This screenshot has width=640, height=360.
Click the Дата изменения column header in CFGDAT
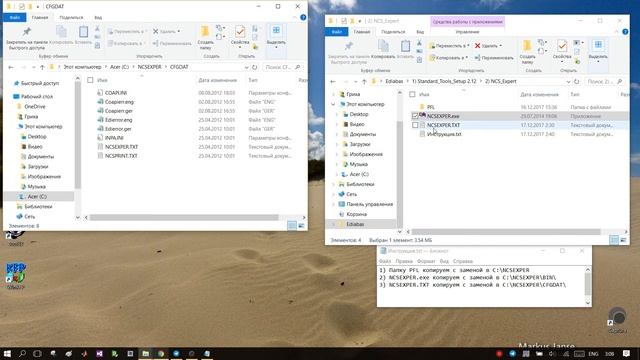pyautogui.click(x=218, y=80)
